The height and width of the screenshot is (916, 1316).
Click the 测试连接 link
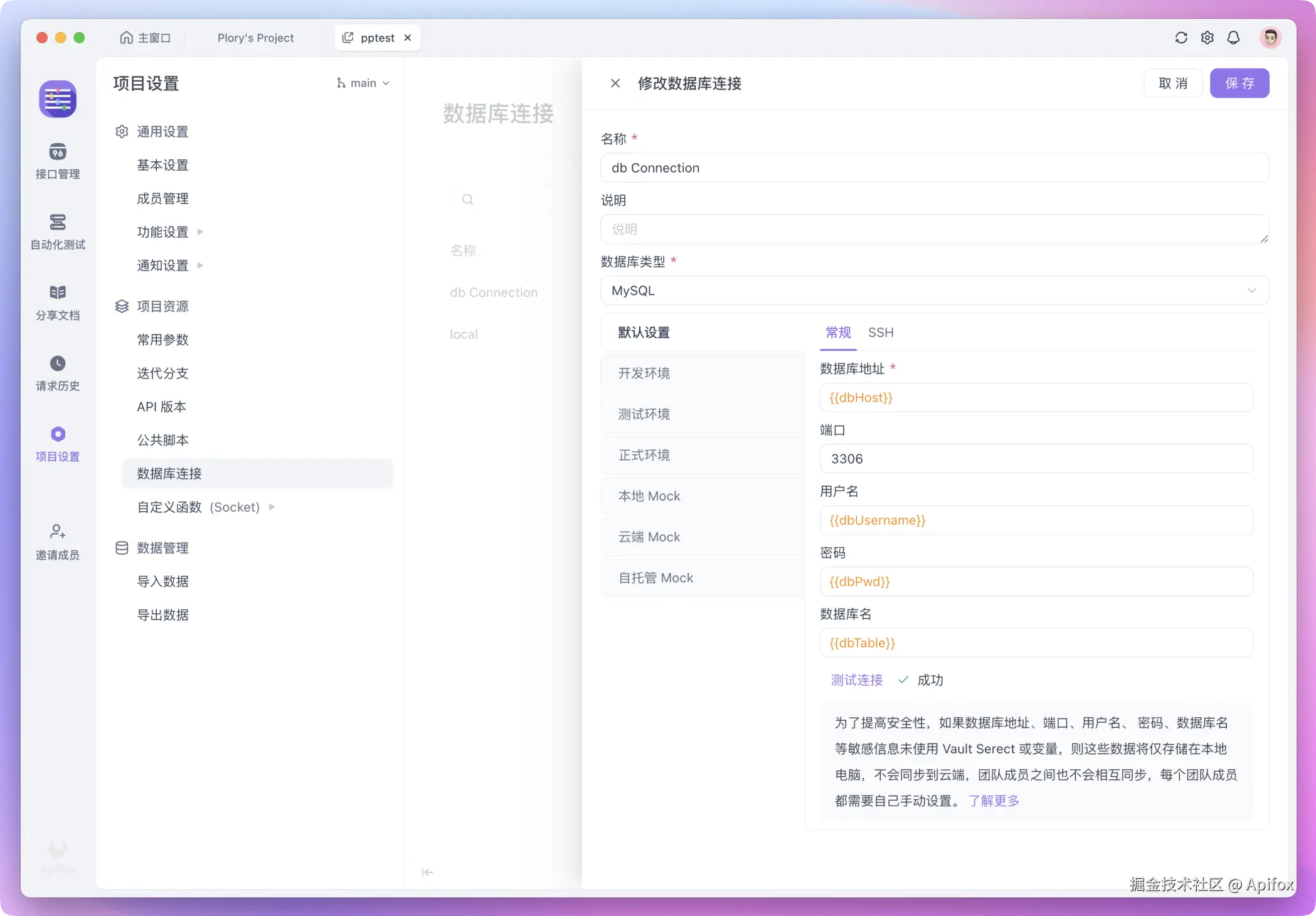(856, 680)
